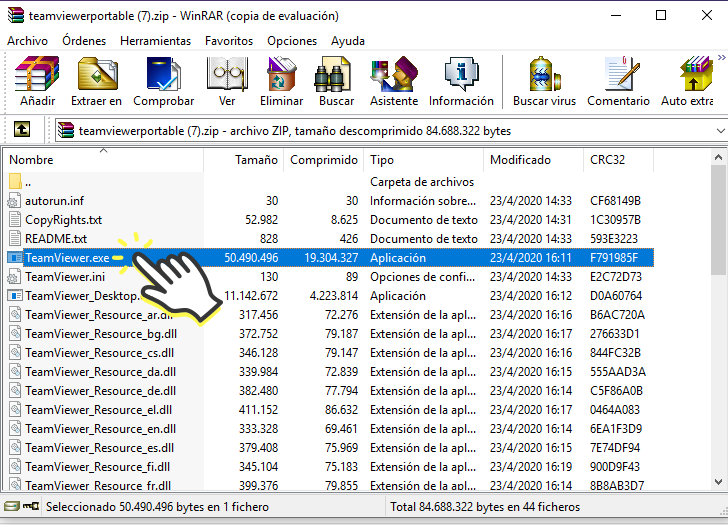Click the parent folder '..' icon
Image resolution: width=728 pixels, height=525 pixels.
[15, 181]
